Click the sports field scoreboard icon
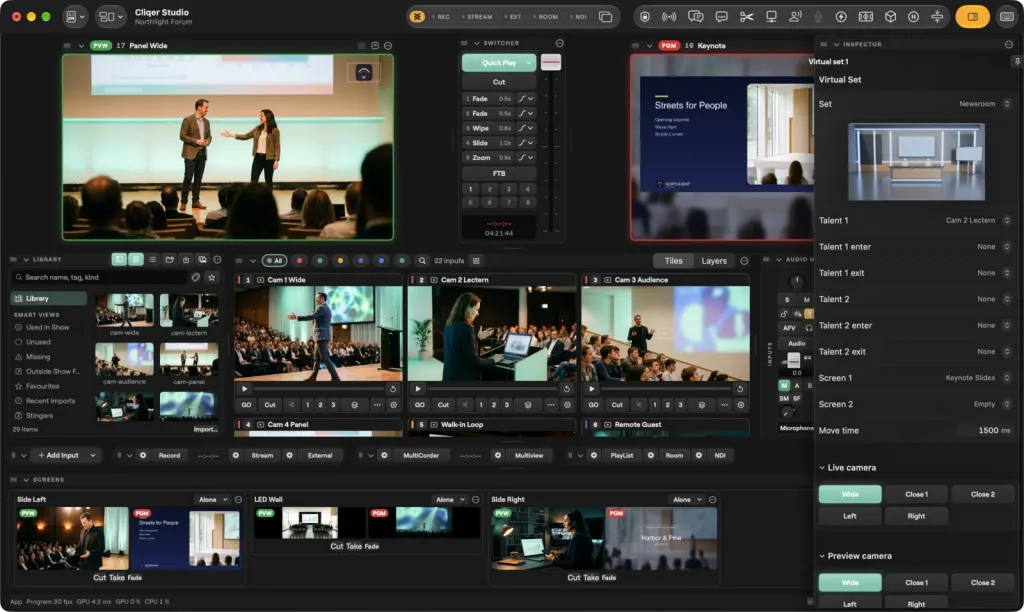 coord(866,17)
